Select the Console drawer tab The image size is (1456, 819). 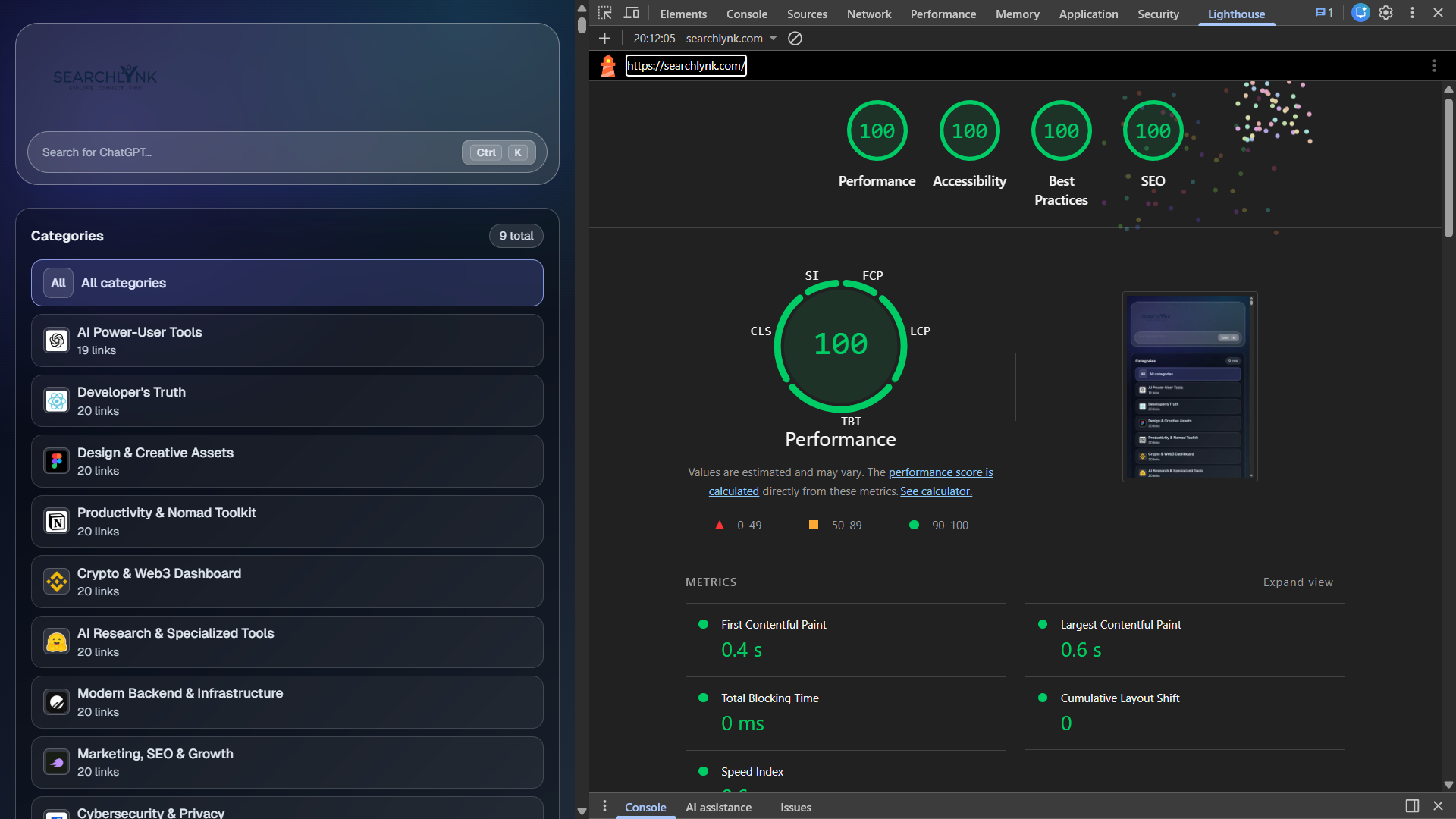pos(645,807)
